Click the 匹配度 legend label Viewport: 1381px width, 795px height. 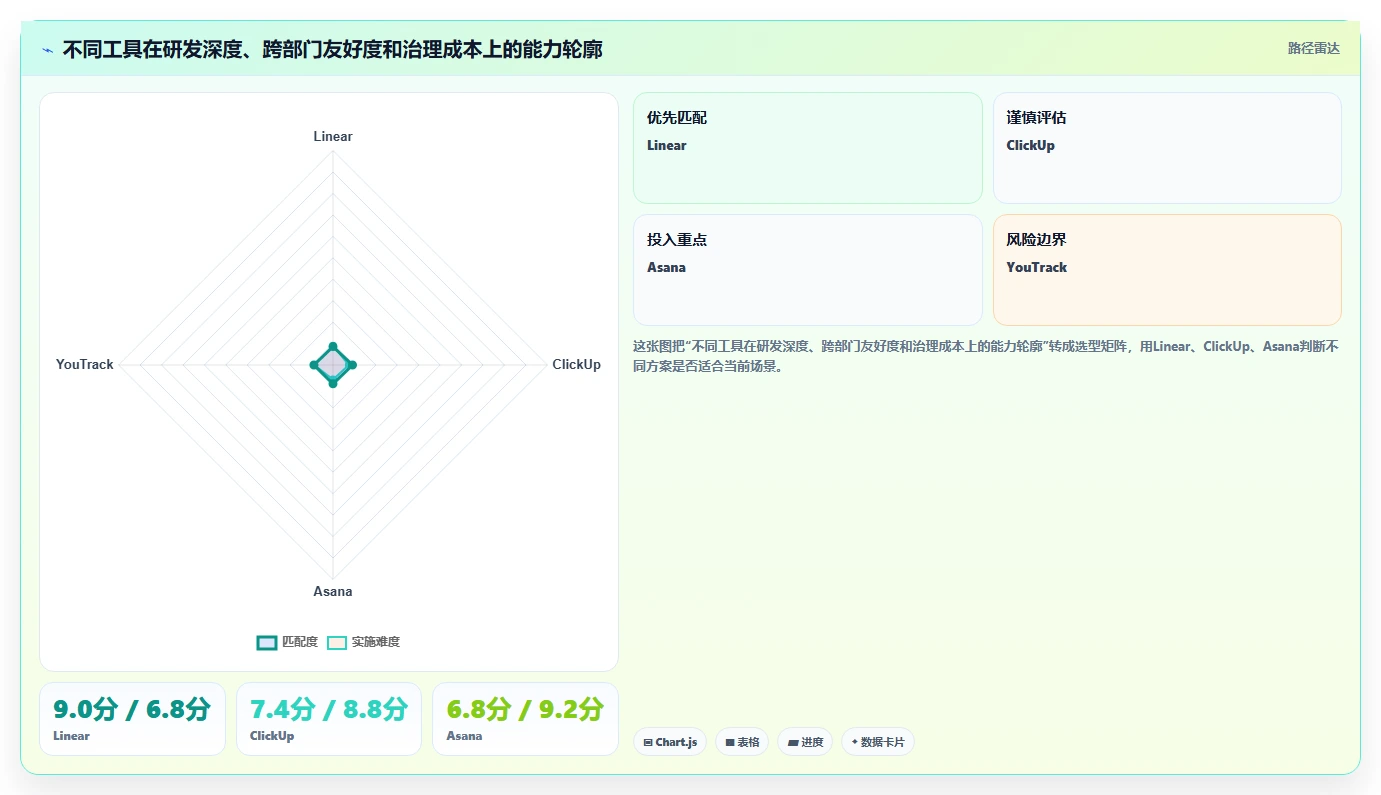click(x=300, y=642)
